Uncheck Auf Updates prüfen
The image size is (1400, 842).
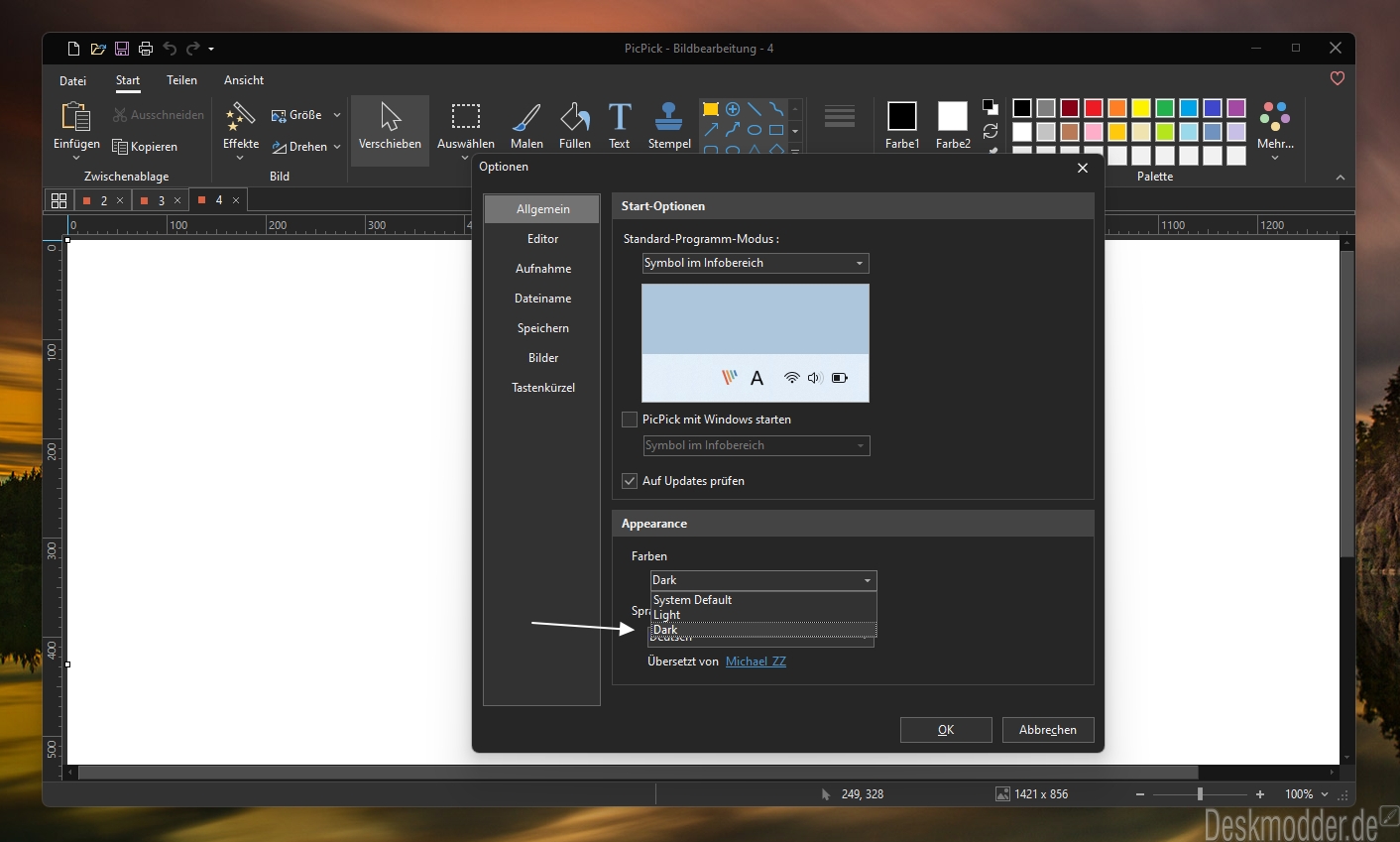(x=629, y=481)
